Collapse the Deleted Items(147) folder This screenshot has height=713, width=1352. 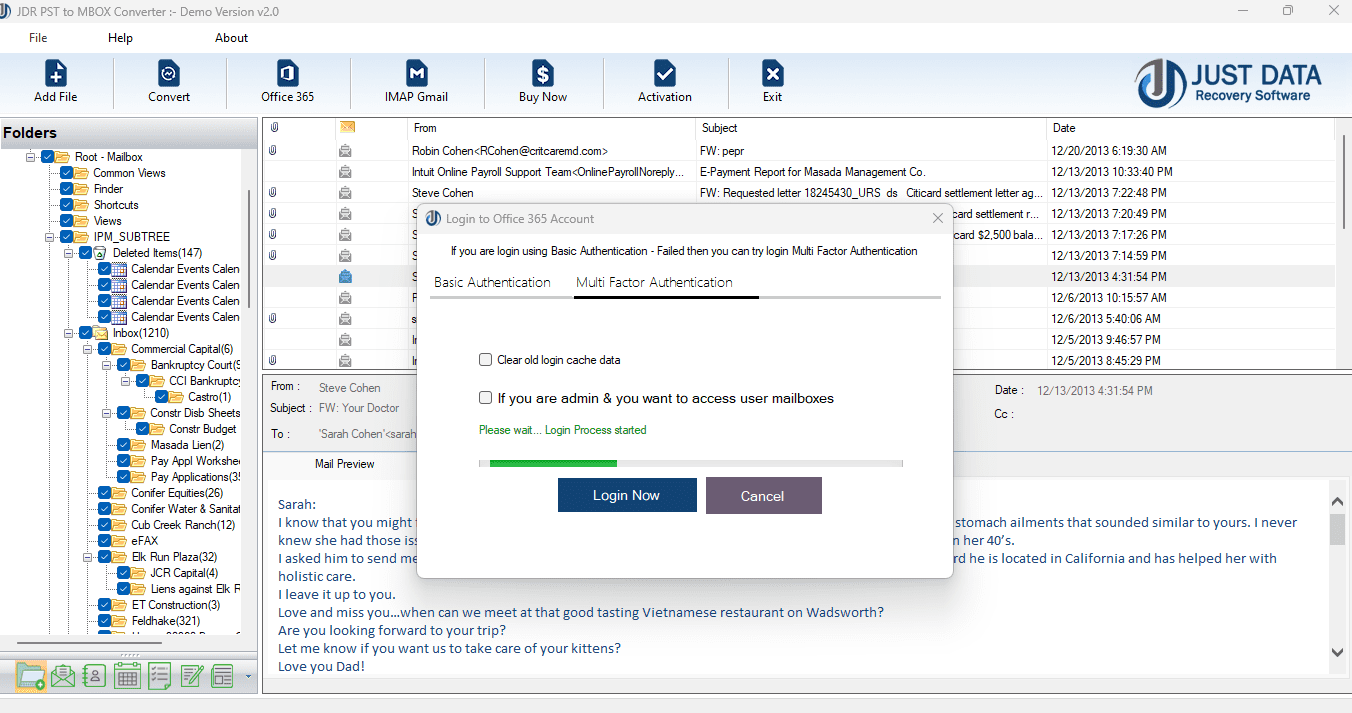click(x=70, y=252)
